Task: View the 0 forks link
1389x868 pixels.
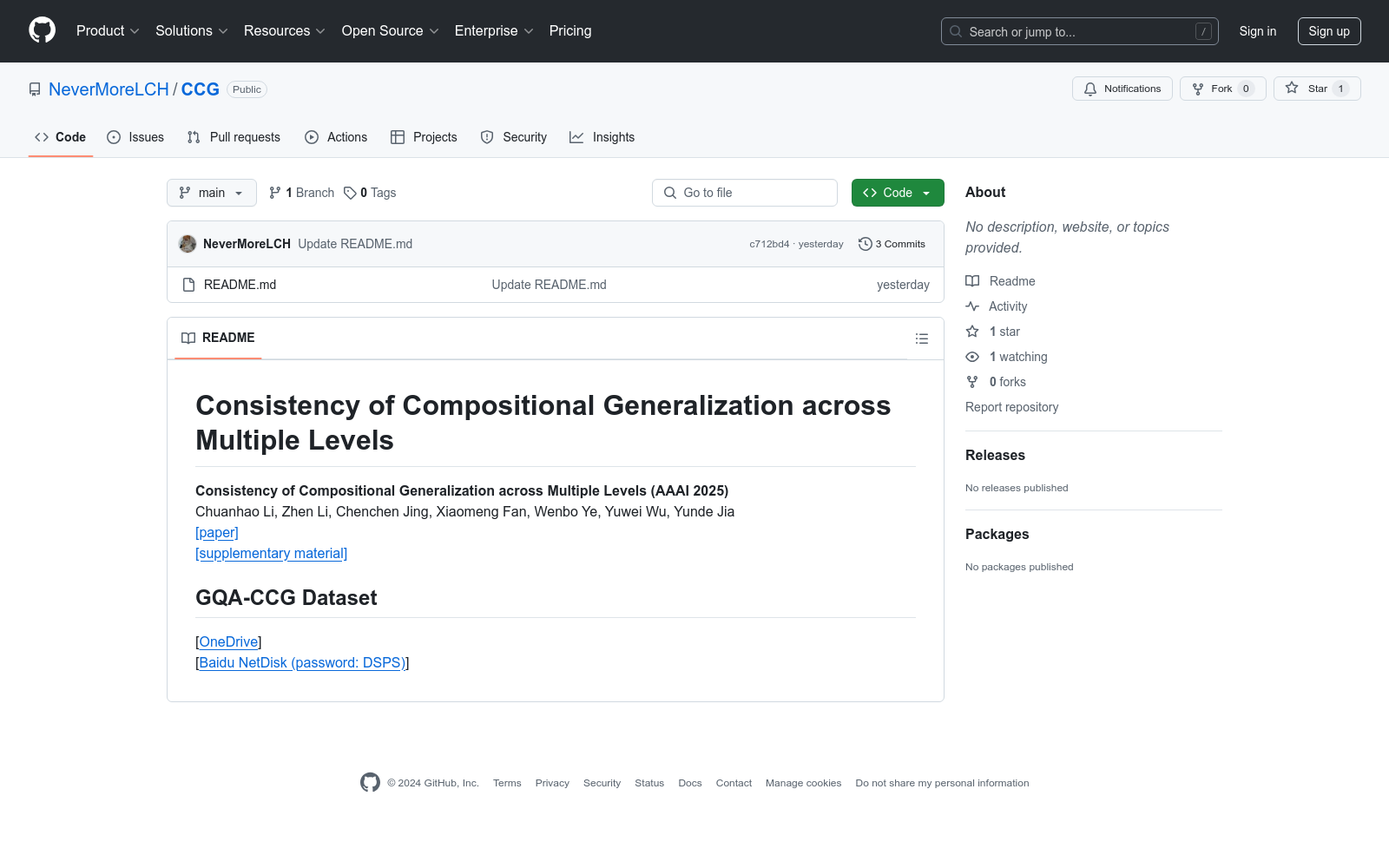Action: pyautogui.click(x=996, y=382)
